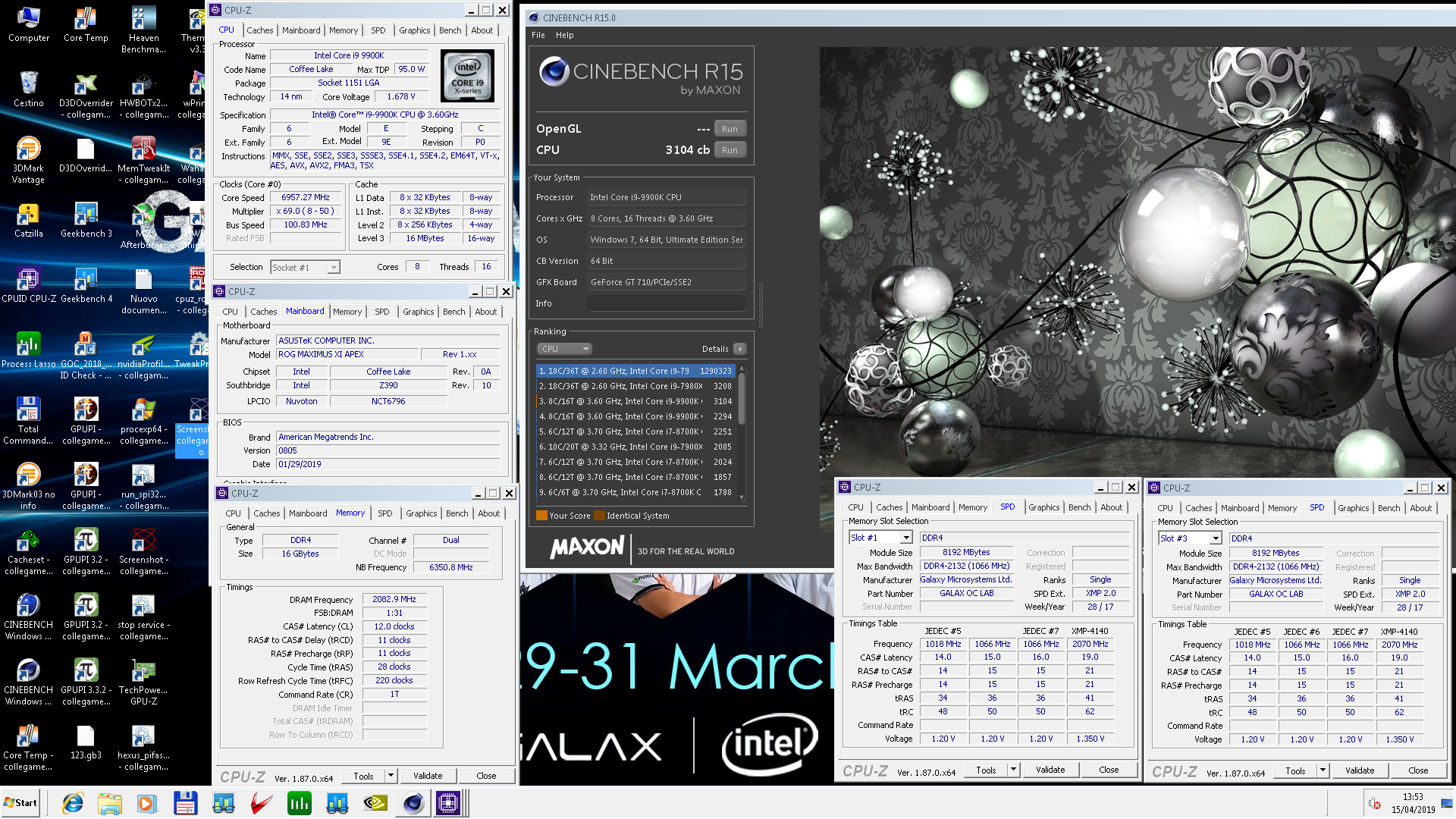
Task: Click the Tools button in Slot #1 window
Action: click(x=986, y=770)
